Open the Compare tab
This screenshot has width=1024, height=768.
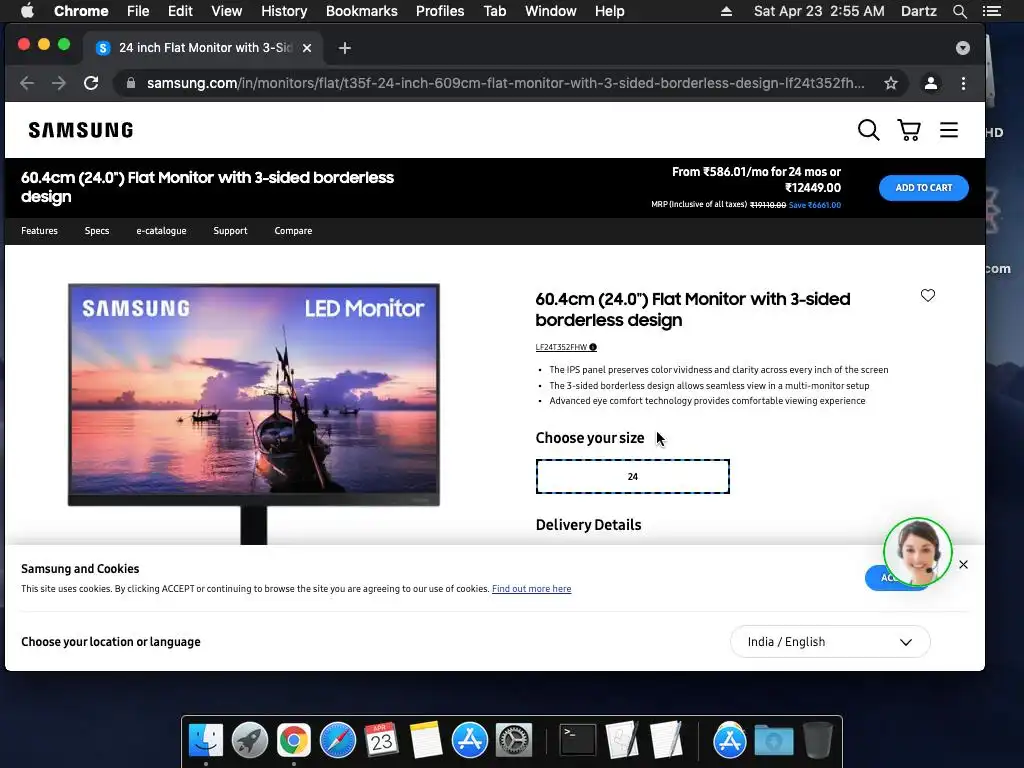point(293,231)
